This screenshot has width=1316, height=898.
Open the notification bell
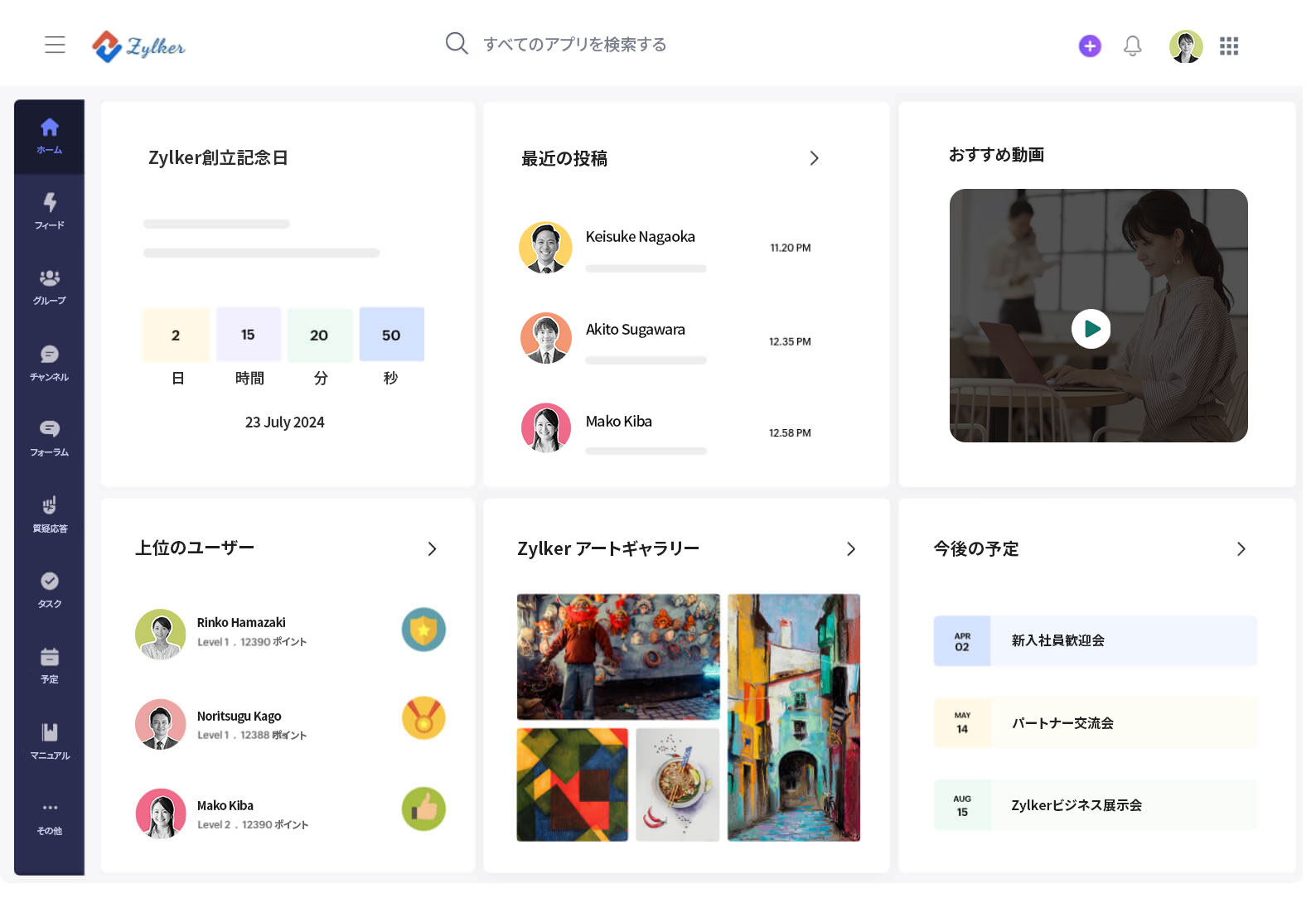[x=1133, y=46]
